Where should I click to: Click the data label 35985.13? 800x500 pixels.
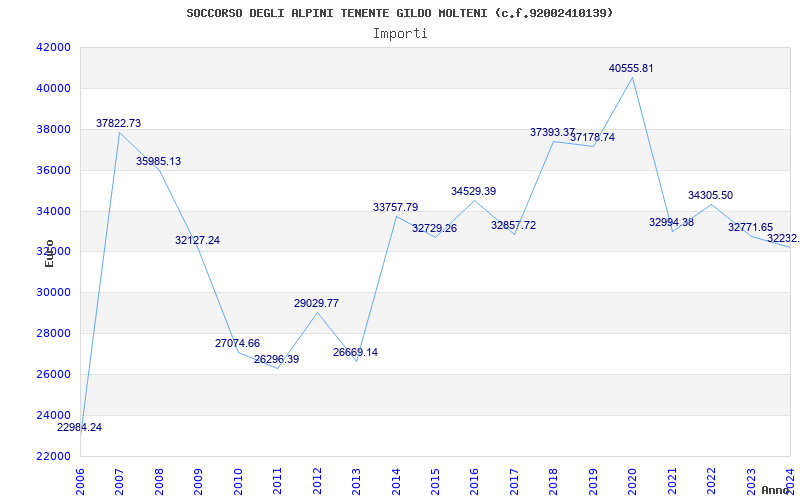click(158, 161)
